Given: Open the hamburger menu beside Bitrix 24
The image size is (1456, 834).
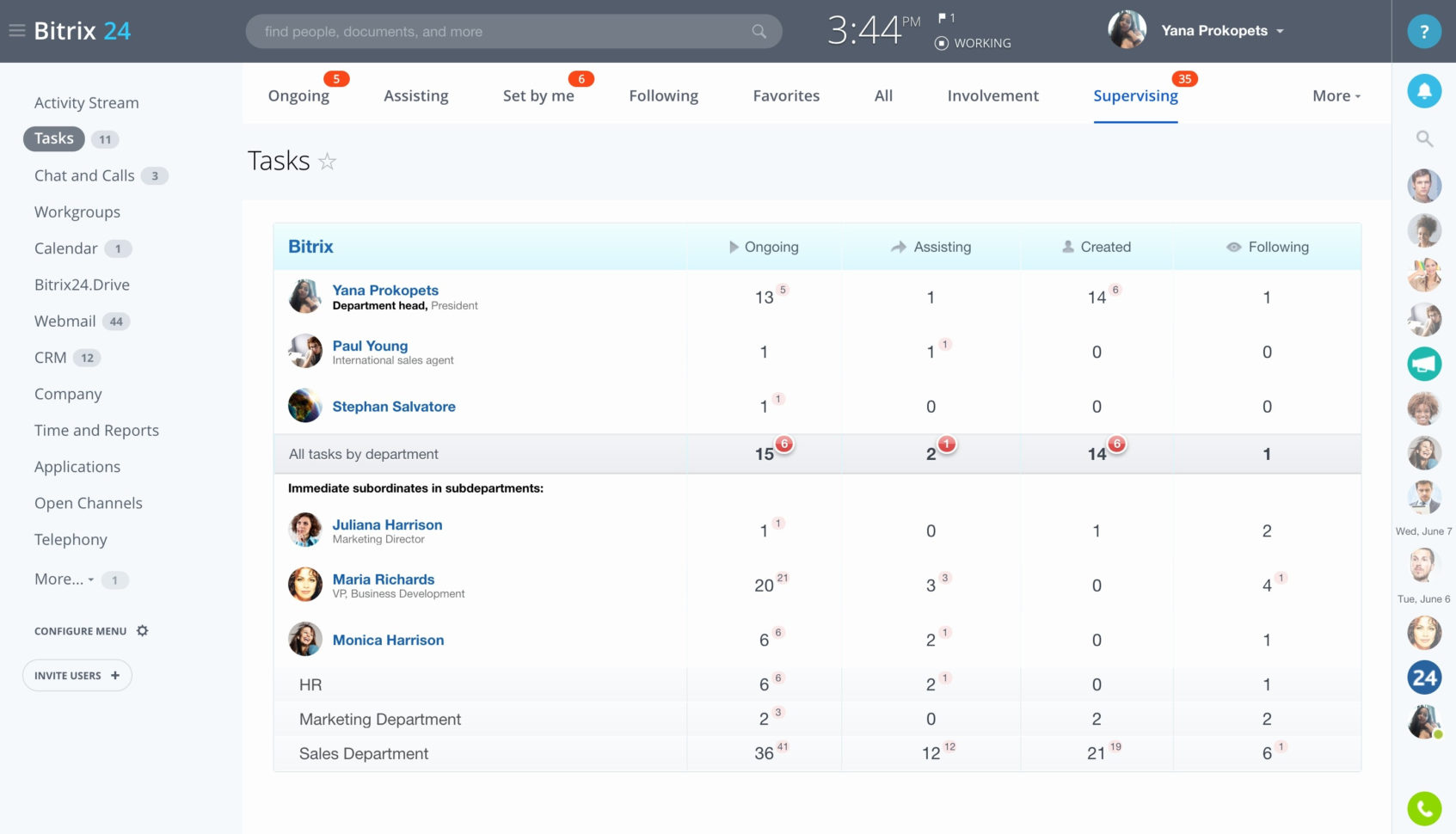Looking at the screenshot, I should point(15,29).
